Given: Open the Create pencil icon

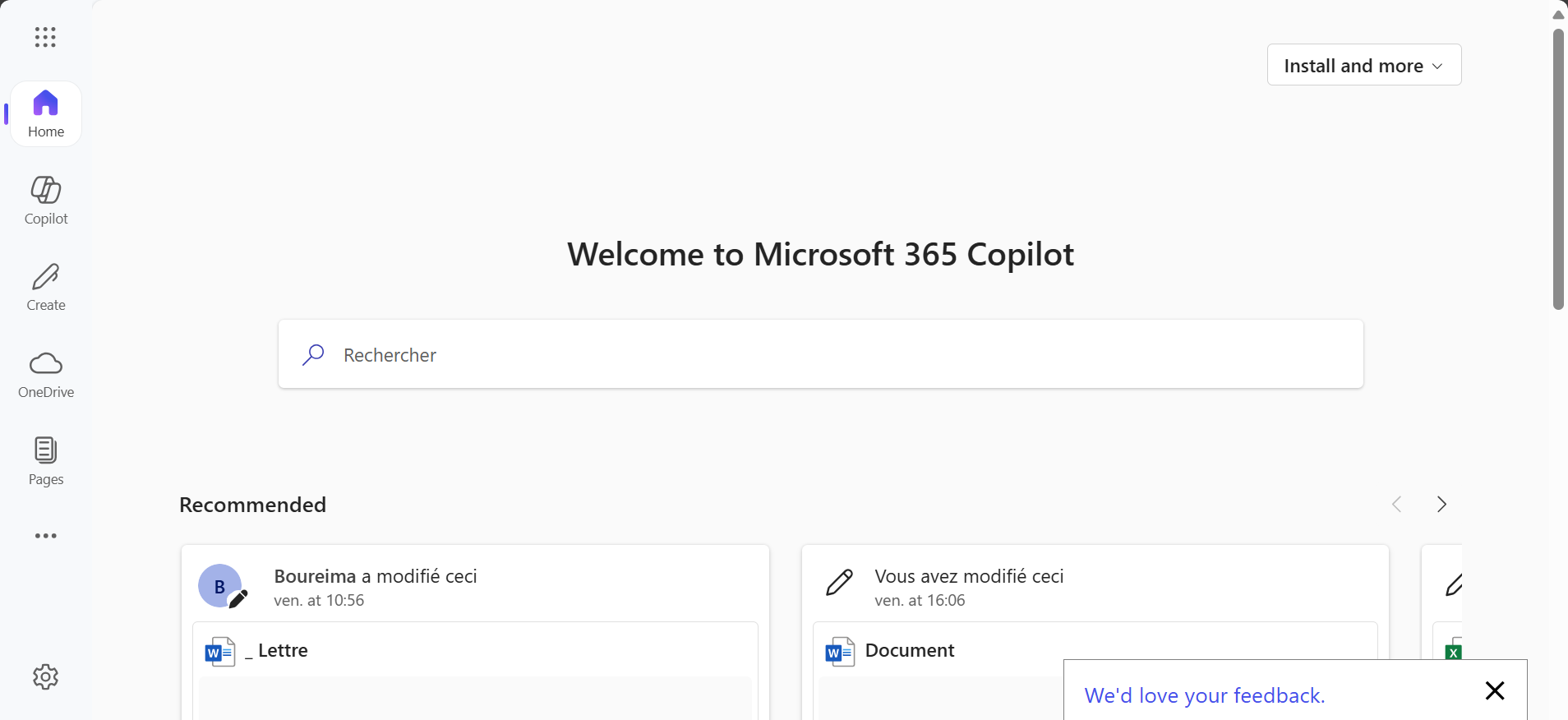Looking at the screenshot, I should (x=46, y=287).
